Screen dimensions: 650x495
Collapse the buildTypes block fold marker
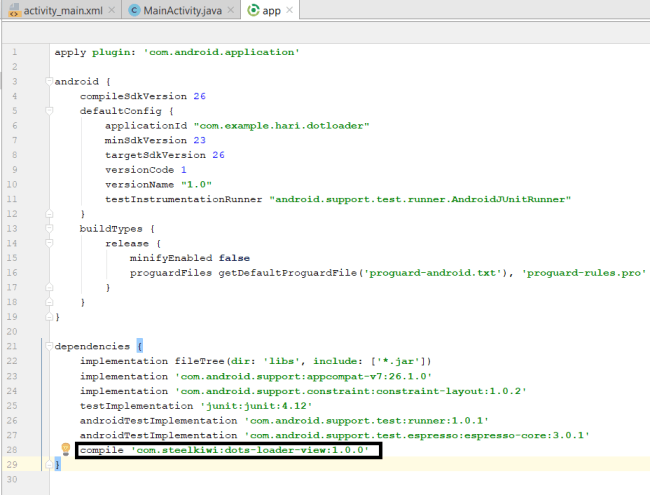click(x=49, y=228)
